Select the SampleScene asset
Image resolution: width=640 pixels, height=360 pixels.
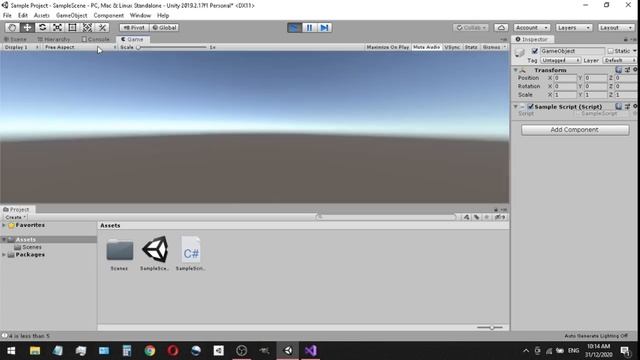point(155,249)
